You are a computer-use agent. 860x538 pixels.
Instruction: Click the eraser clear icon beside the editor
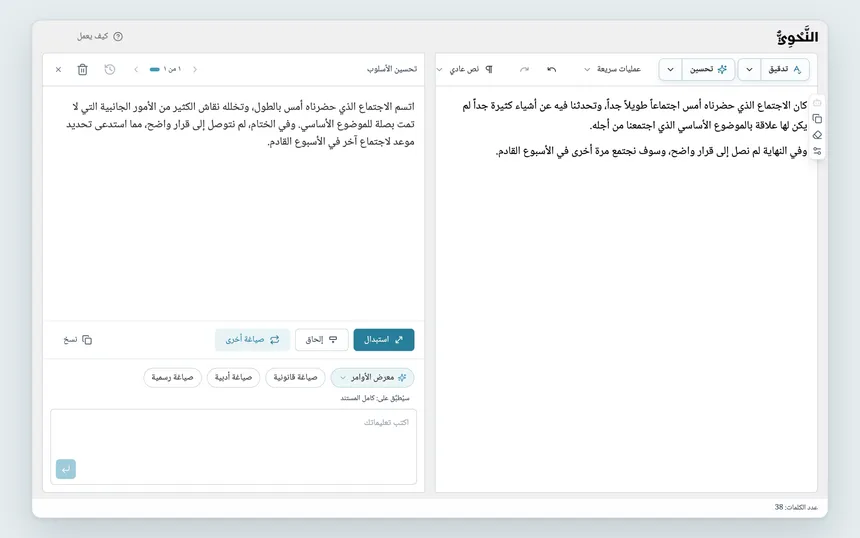pos(817,135)
